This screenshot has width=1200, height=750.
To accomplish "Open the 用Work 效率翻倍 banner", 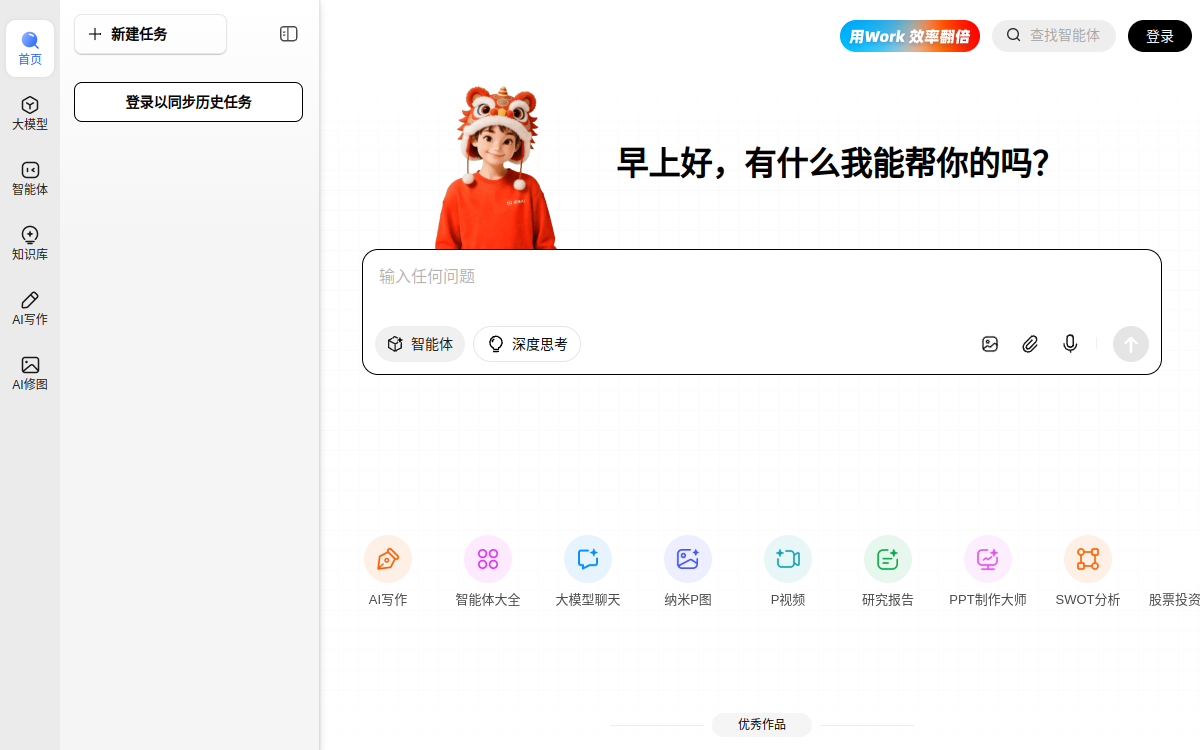I will pos(910,36).
